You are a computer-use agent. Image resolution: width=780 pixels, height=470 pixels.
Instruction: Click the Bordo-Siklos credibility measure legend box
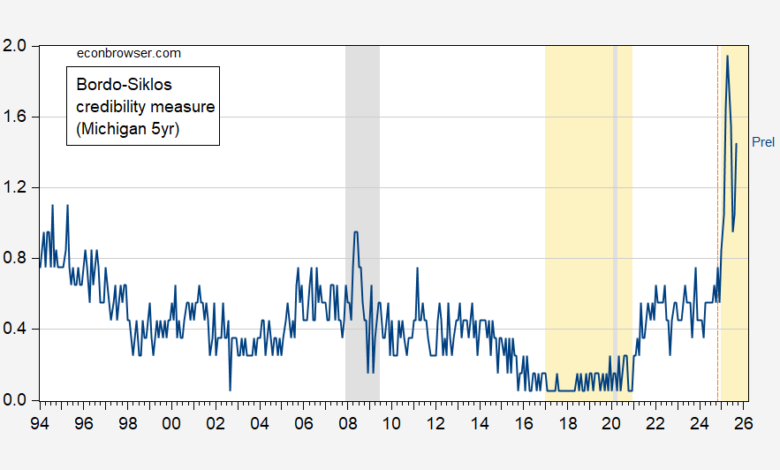(x=142, y=105)
